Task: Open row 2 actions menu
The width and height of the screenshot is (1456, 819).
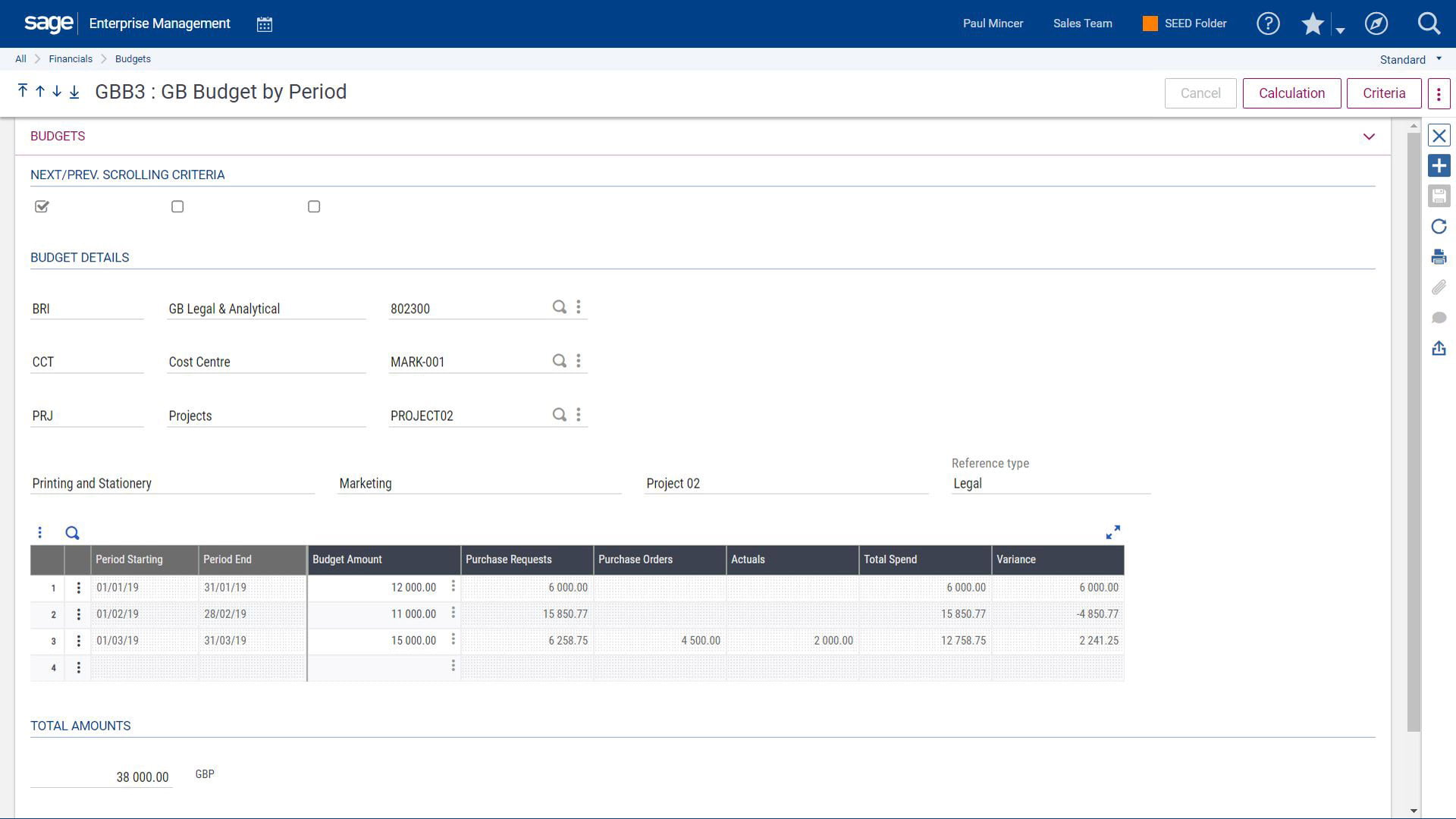Action: pos(78,614)
